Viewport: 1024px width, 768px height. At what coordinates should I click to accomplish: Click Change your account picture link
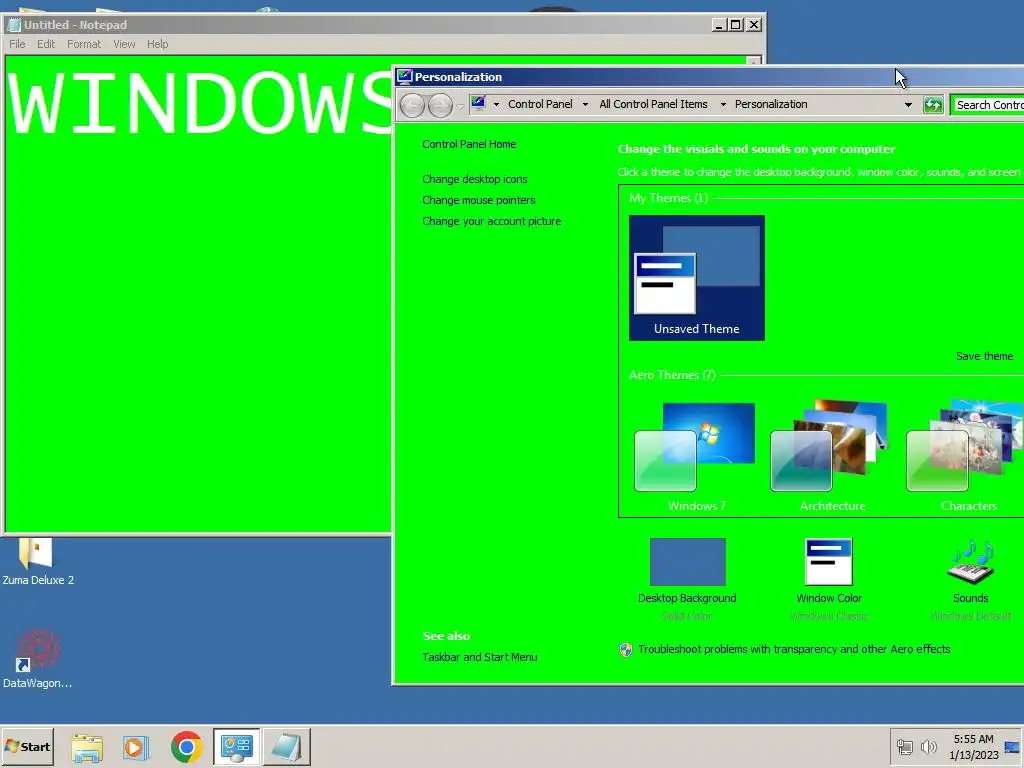click(491, 221)
